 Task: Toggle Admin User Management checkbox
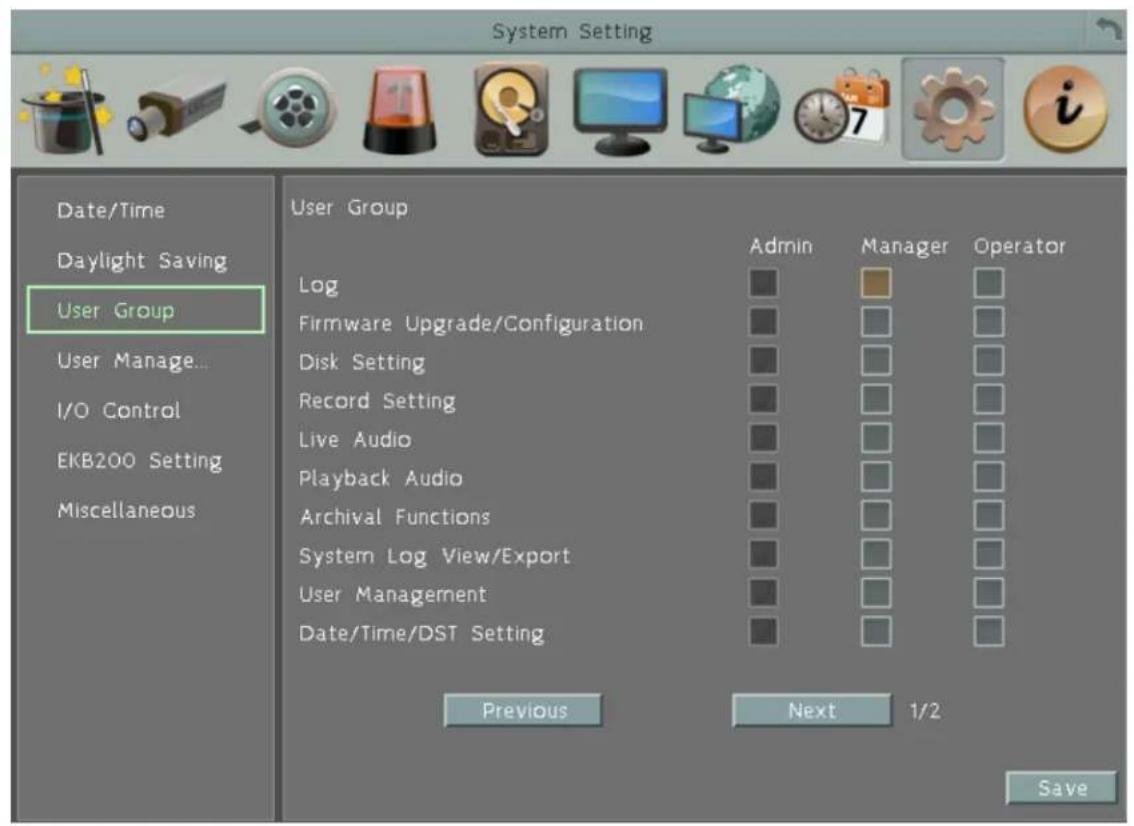[x=764, y=593]
